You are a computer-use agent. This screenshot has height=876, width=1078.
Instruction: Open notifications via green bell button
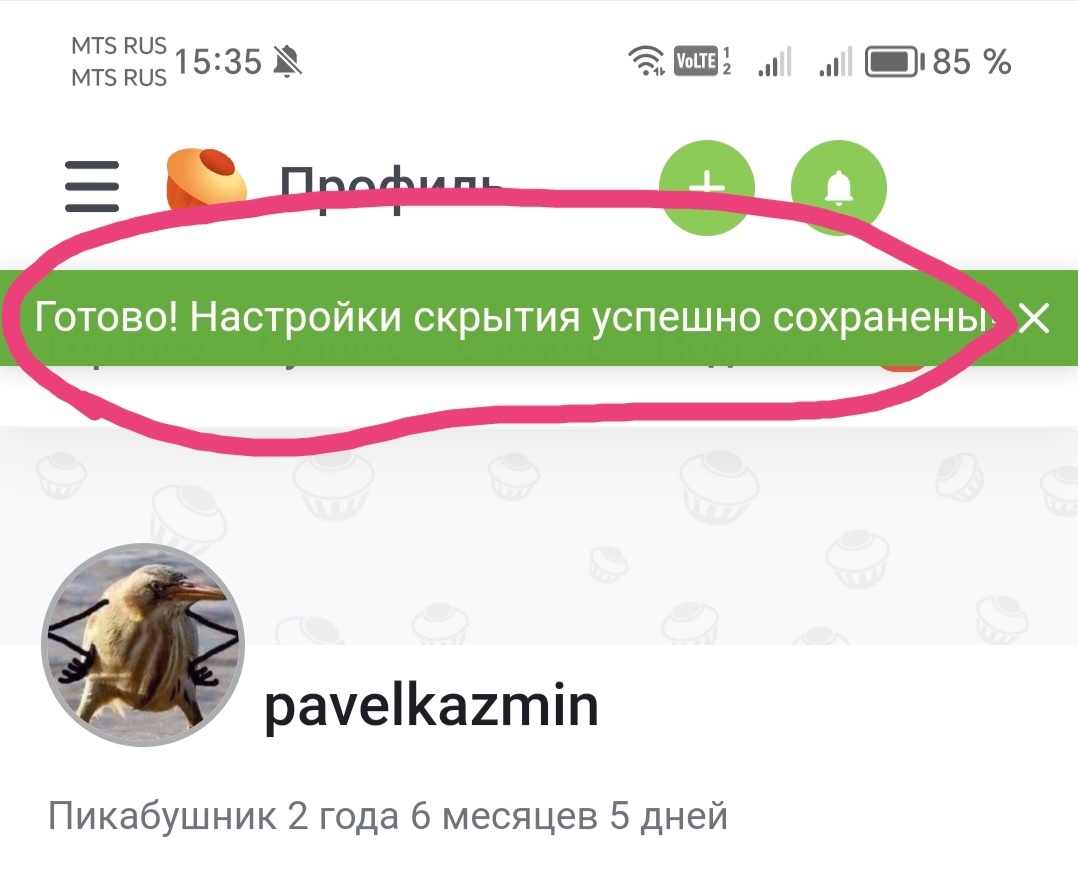tap(839, 188)
